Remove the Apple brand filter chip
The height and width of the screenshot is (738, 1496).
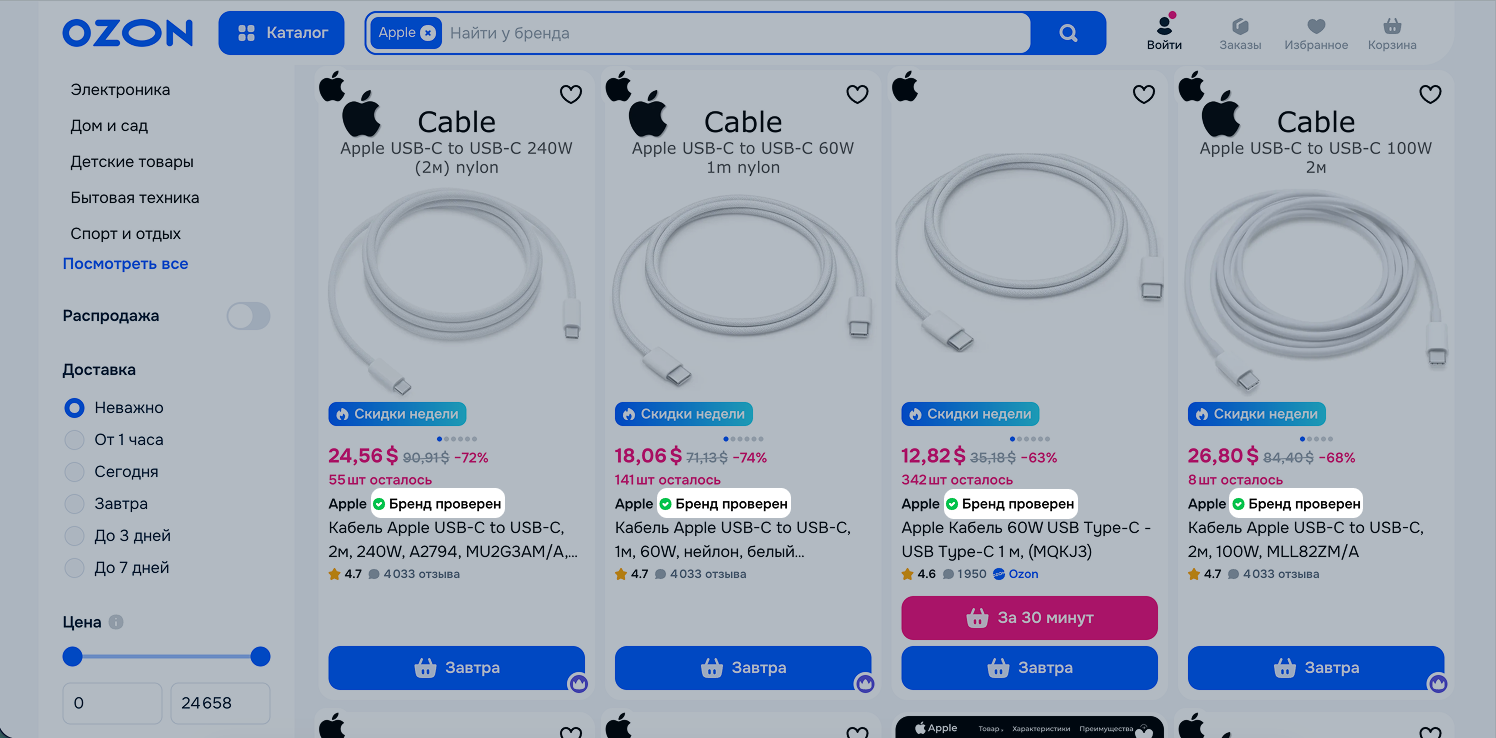428,33
